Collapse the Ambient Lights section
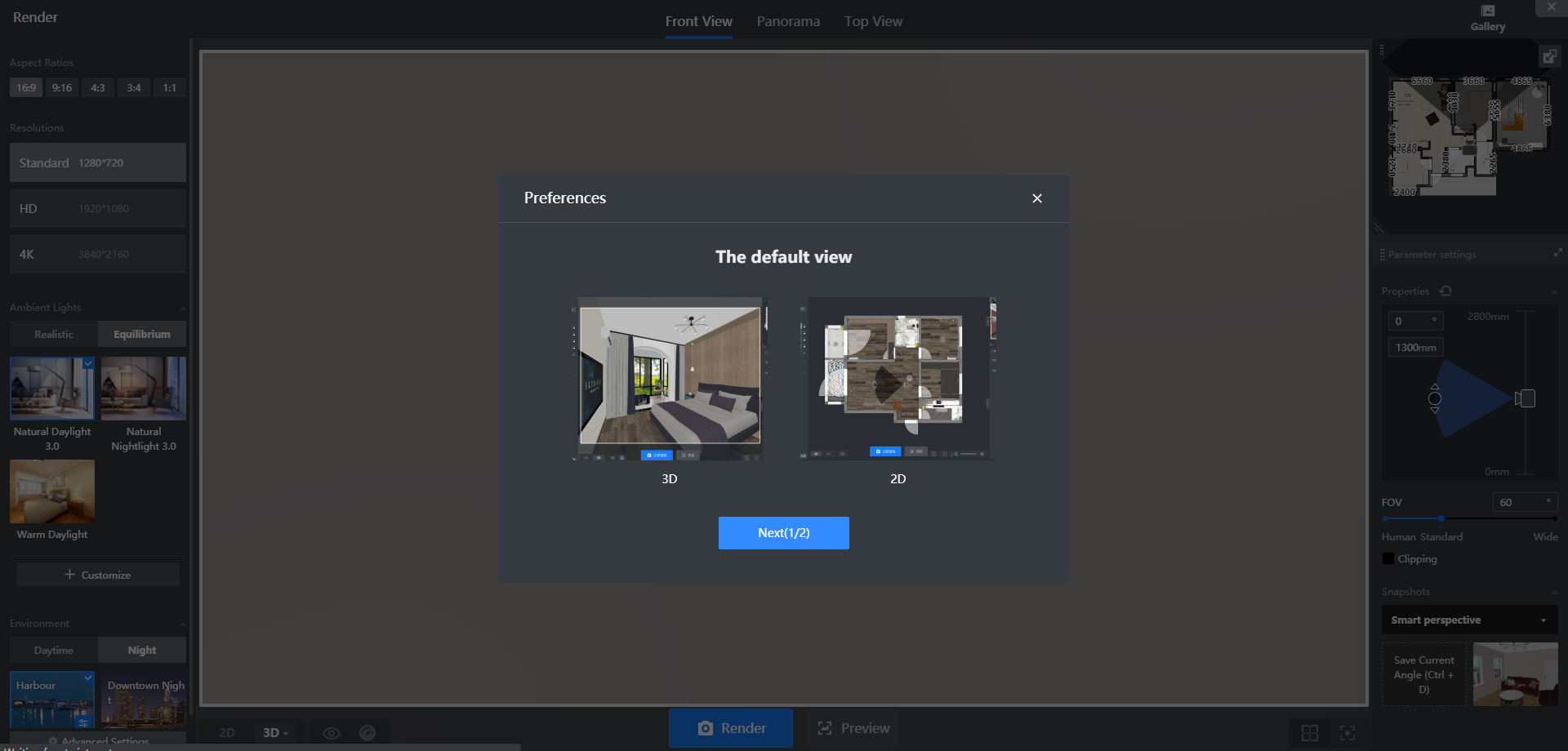Image resolution: width=1568 pixels, height=751 pixels. coord(182,309)
